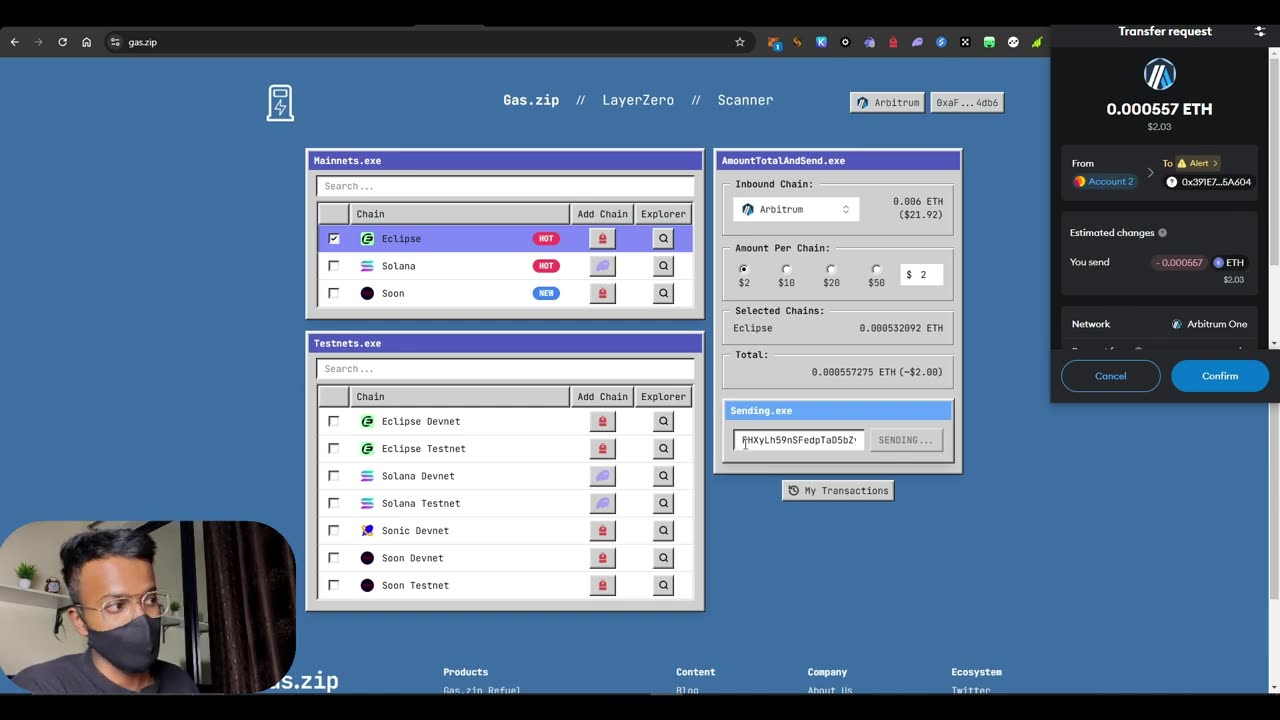Expand the Alert warning in transfer request
This screenshot has height=720, width=1280.
tap(1199, 163)
